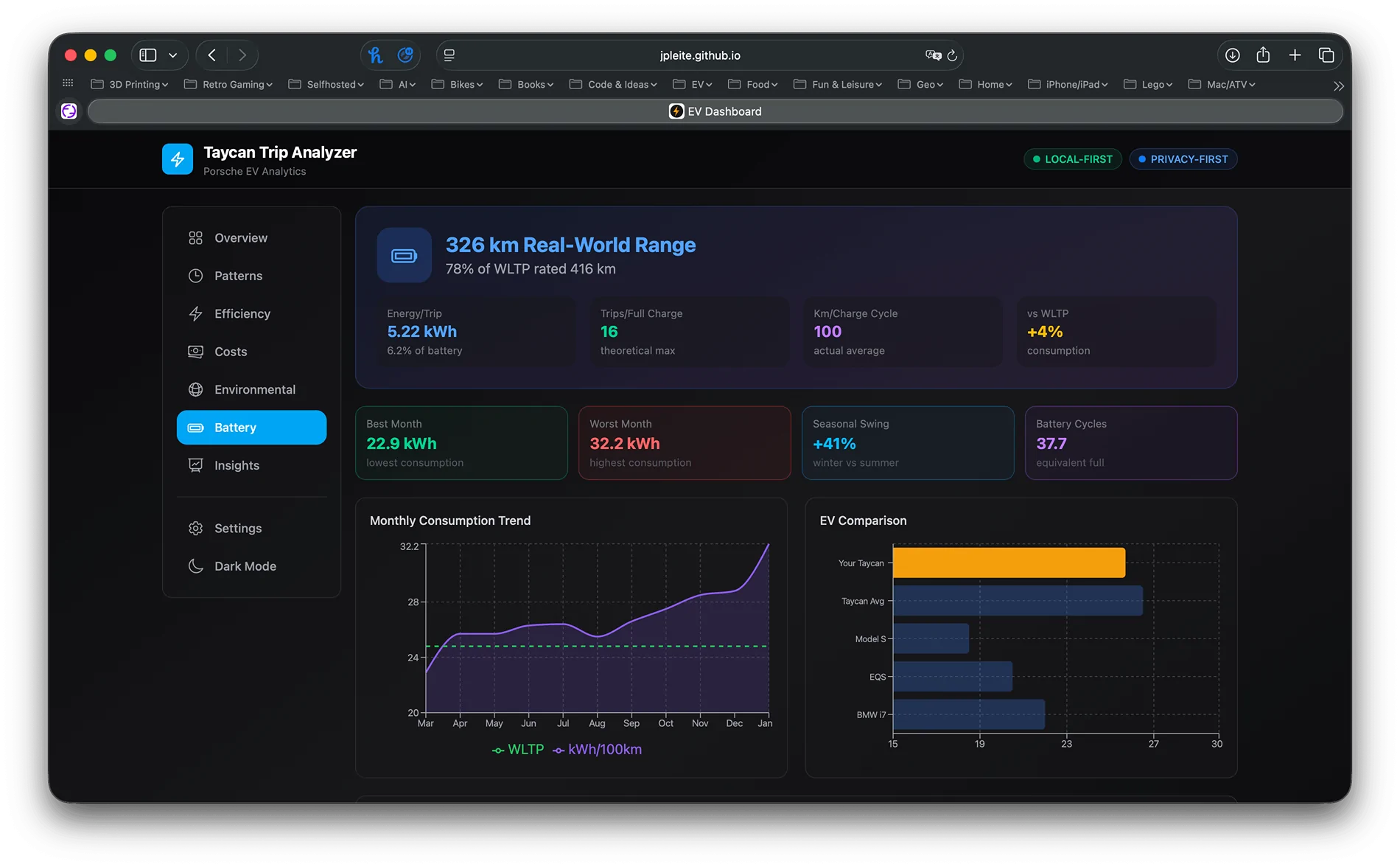Viewport: 1400px width, 867px height.
Task: Click the PRIVACY-FIRST badge
Action: tap(1183, 159)
